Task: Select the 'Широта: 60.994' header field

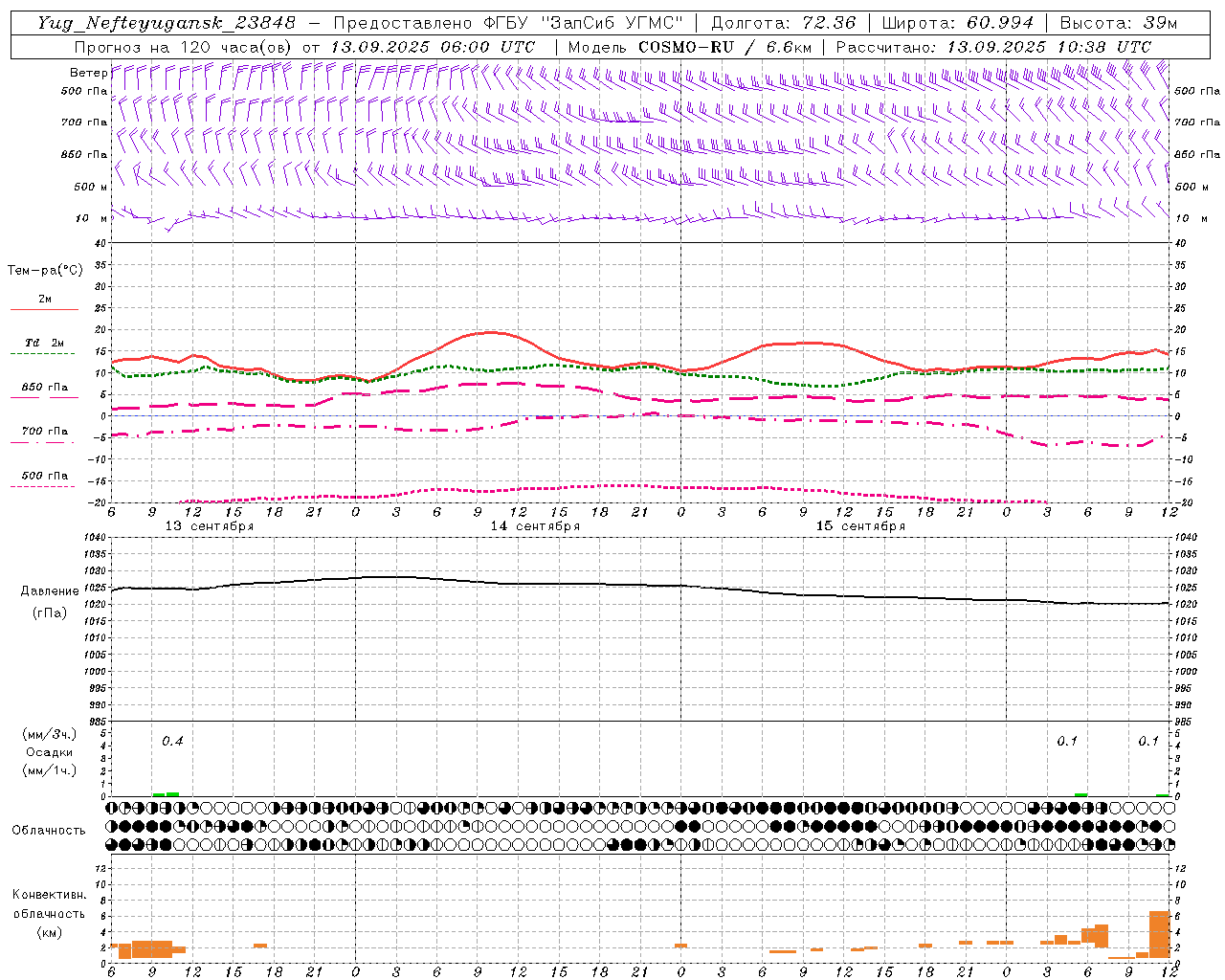Action: coord(957,23)
